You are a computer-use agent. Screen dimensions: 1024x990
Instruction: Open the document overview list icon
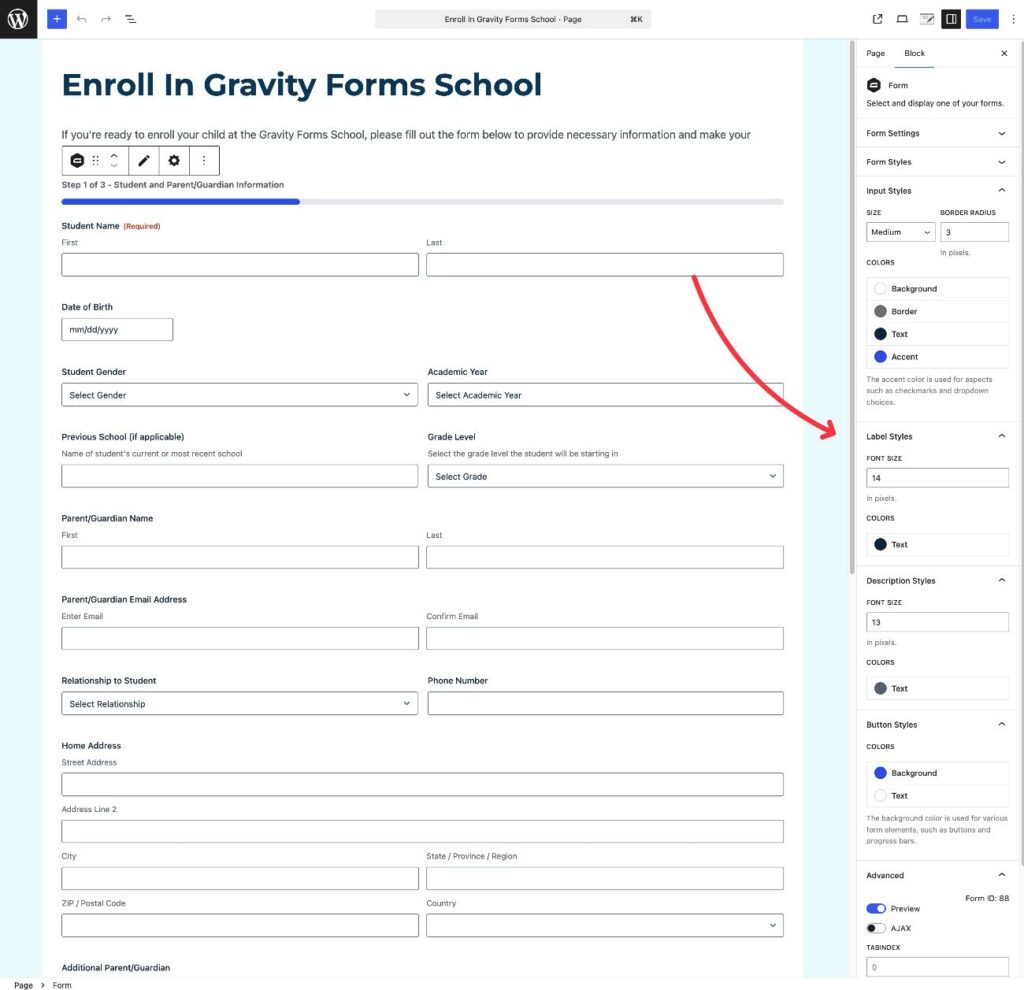[x=131, y=19]
